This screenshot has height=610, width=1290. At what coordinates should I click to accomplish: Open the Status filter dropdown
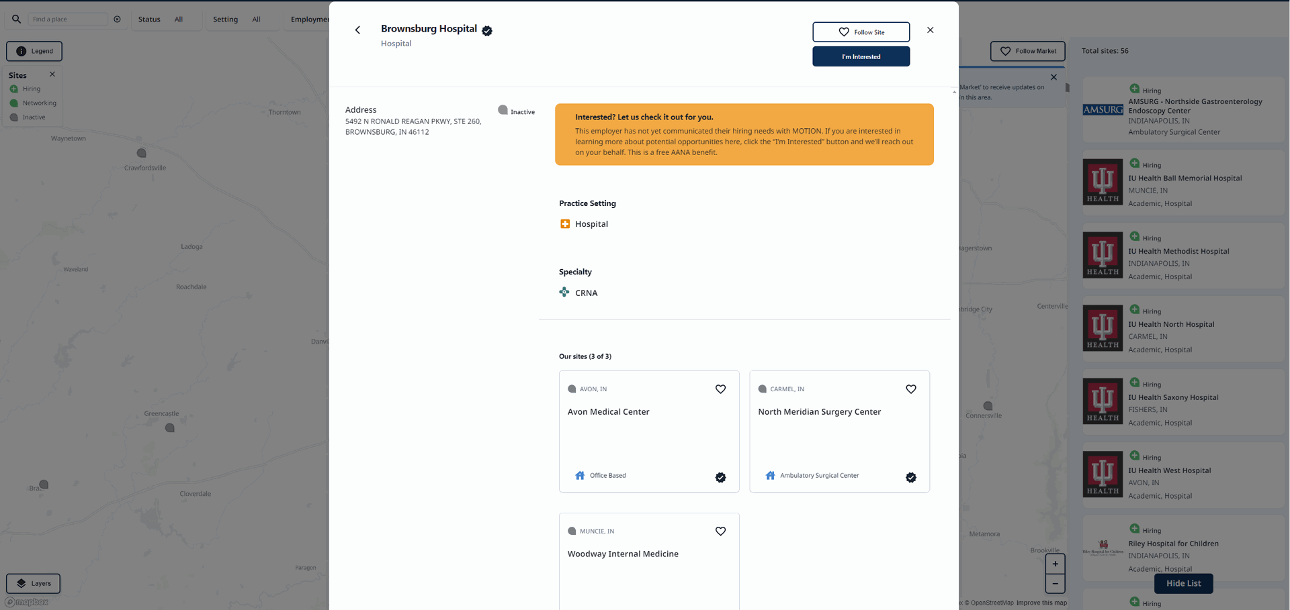tap(160, 19)
